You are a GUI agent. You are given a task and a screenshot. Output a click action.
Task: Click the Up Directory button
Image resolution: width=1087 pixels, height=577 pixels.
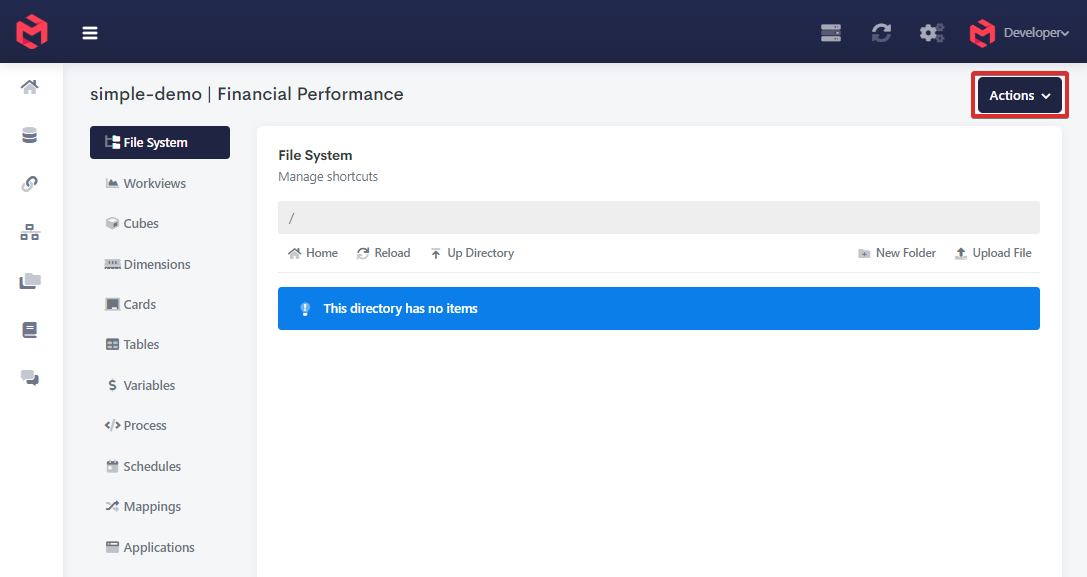[x=472, y=253]
